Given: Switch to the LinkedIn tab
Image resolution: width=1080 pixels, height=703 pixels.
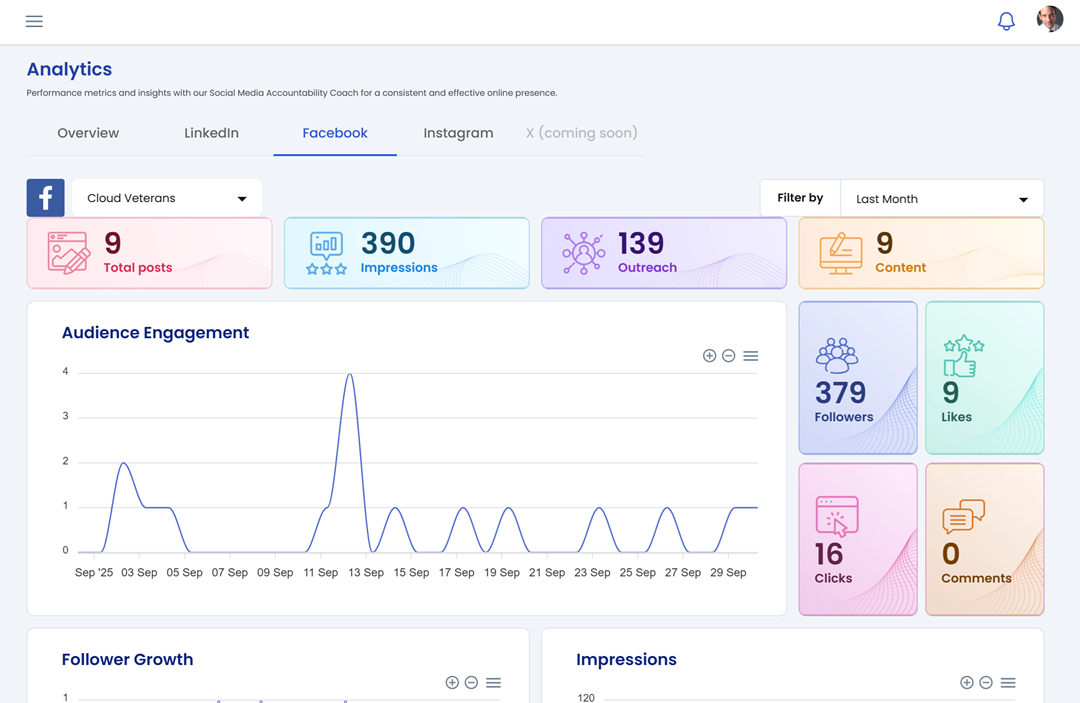Looking at the screenshot, I should click(211, 133).
